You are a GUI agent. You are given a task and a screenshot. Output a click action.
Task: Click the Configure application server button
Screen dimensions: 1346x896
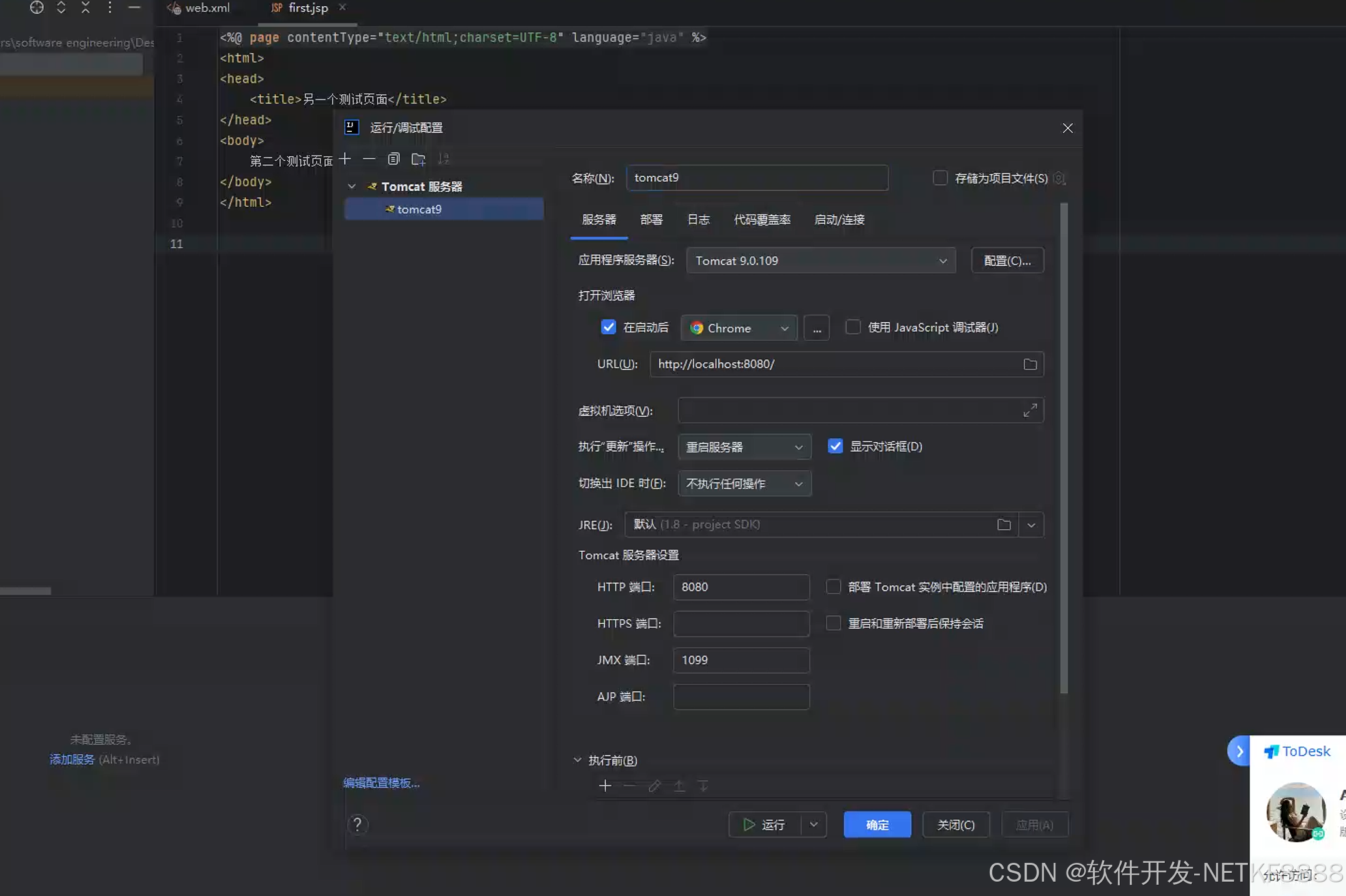coord(1007,261)
